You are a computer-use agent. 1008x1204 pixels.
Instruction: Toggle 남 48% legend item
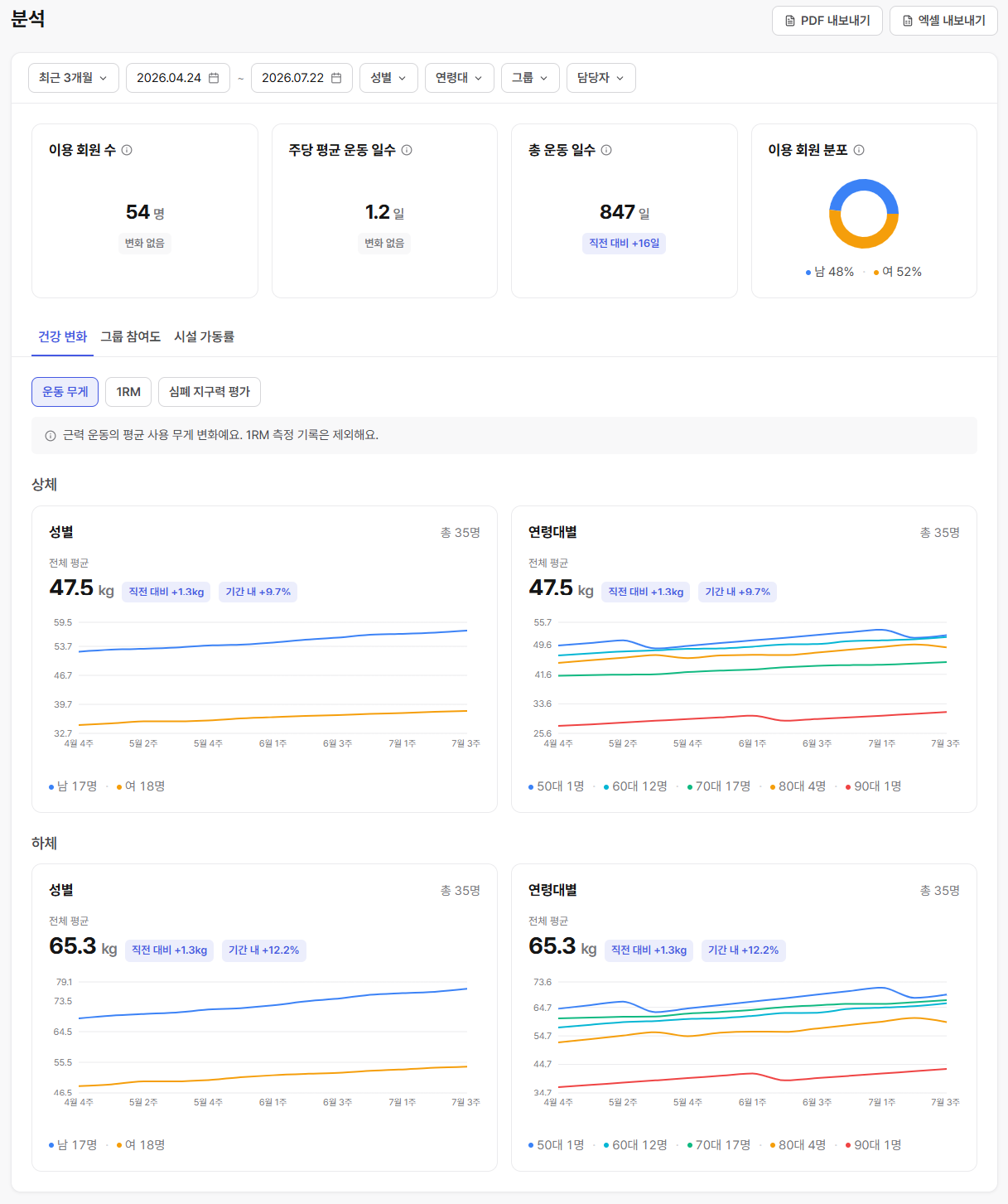[830, 272]
